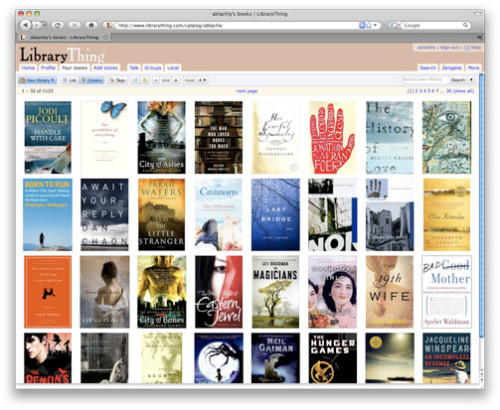
Task: Open the Tags view
Action: pyautogui.click(x=117, y=80)
